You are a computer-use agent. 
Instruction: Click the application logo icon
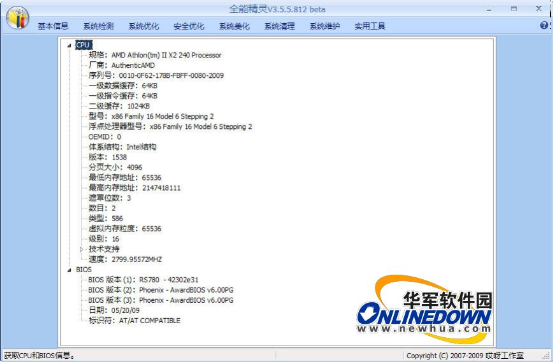(17, 18)
